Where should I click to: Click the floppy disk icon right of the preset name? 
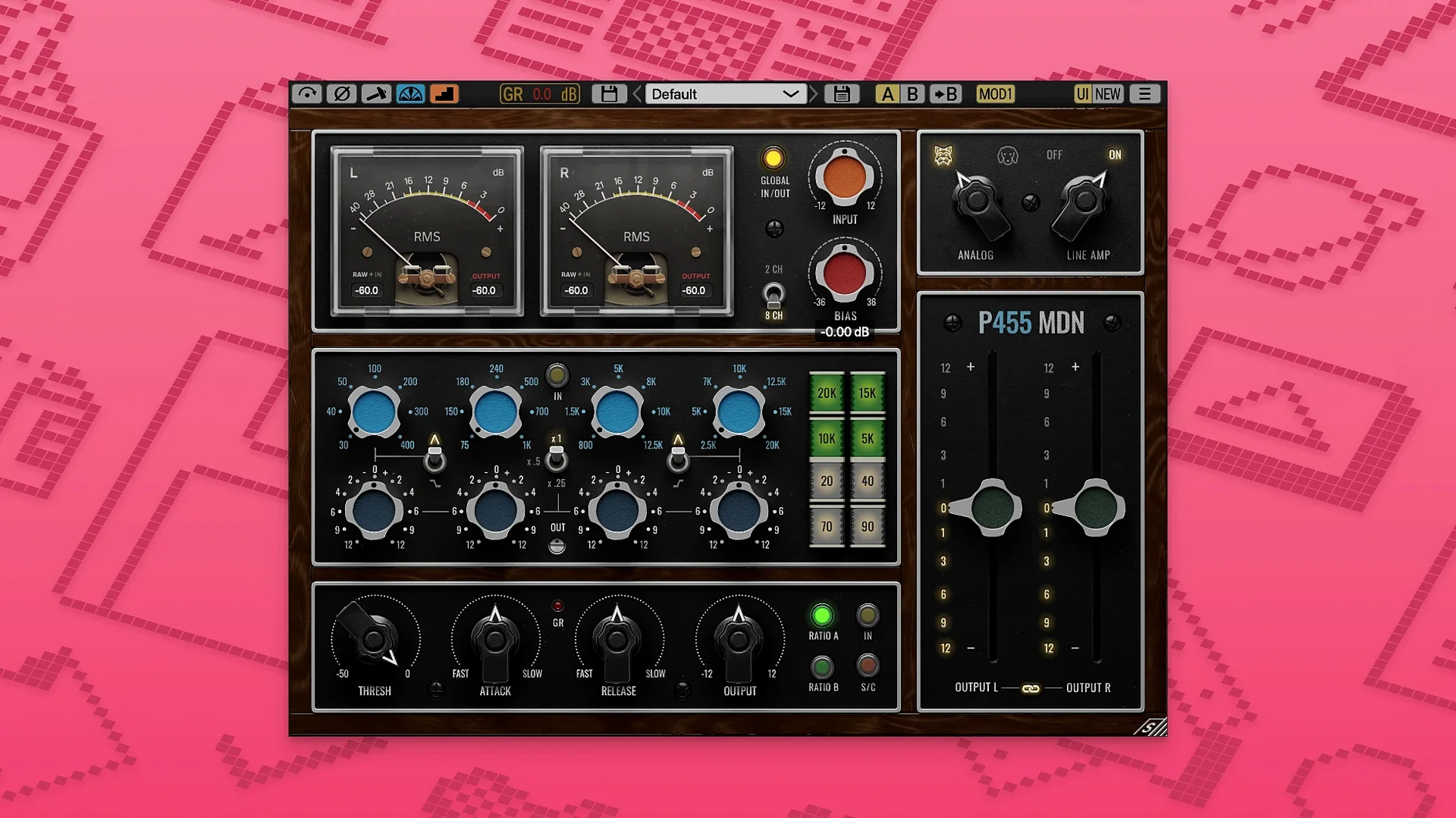841,94
